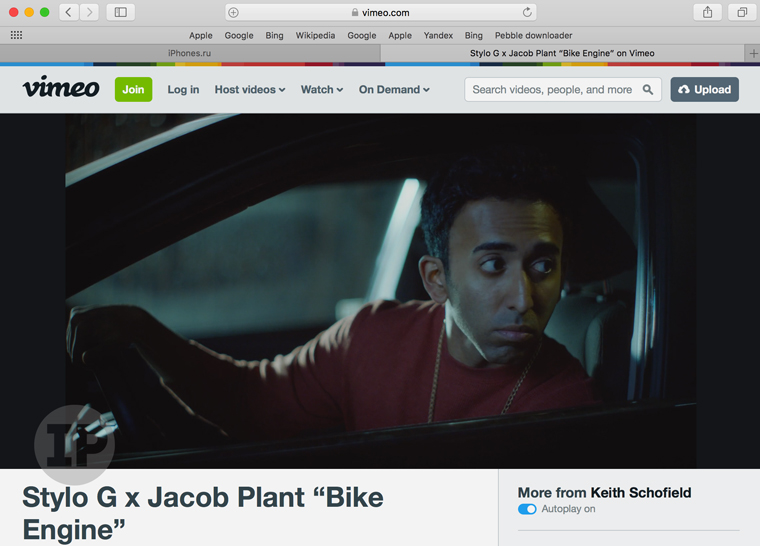The image size is (760, 546).
Task: Click the Upload button
Action: click(705, 89)
